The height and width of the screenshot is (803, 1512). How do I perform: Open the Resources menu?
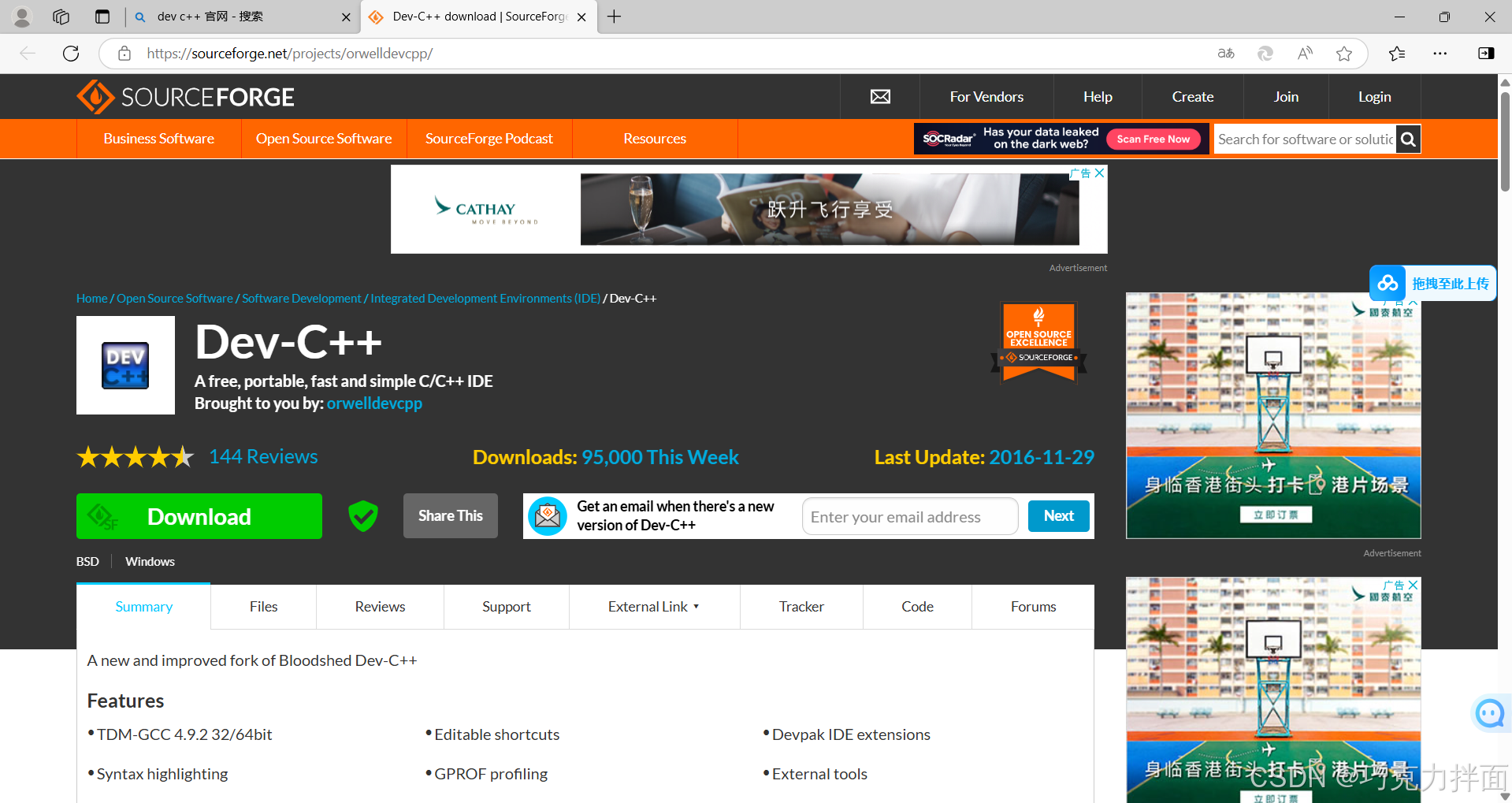coord(655,139)
